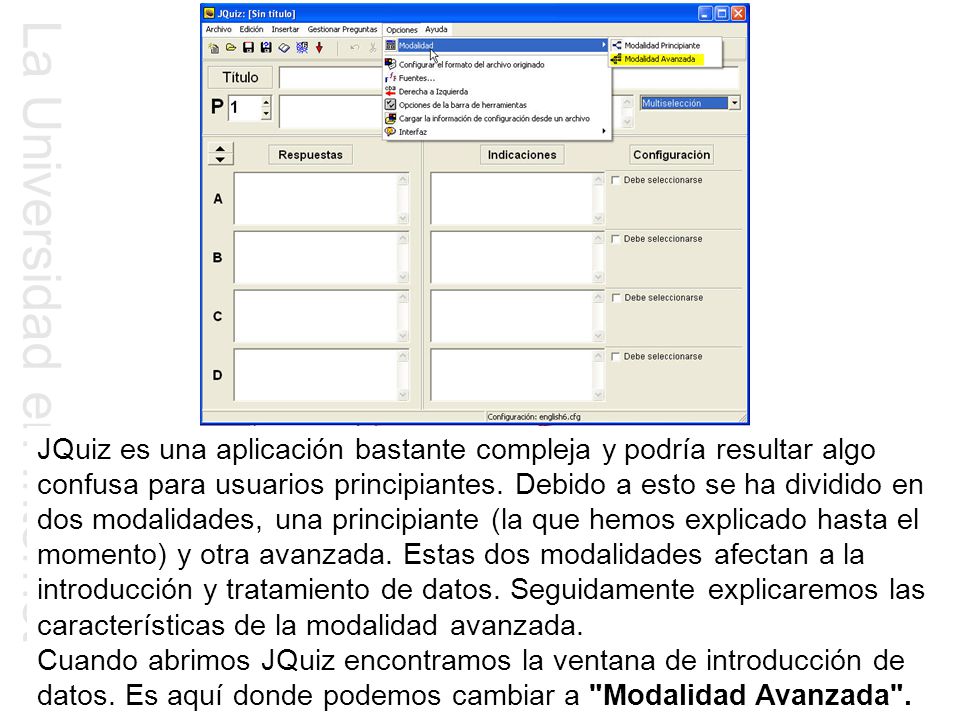Click the Indicaciones feedback box for A

(512, 199)
